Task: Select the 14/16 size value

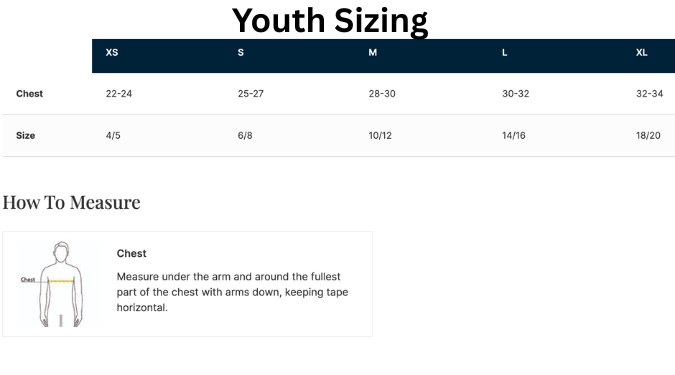Action: click(514, 136)
